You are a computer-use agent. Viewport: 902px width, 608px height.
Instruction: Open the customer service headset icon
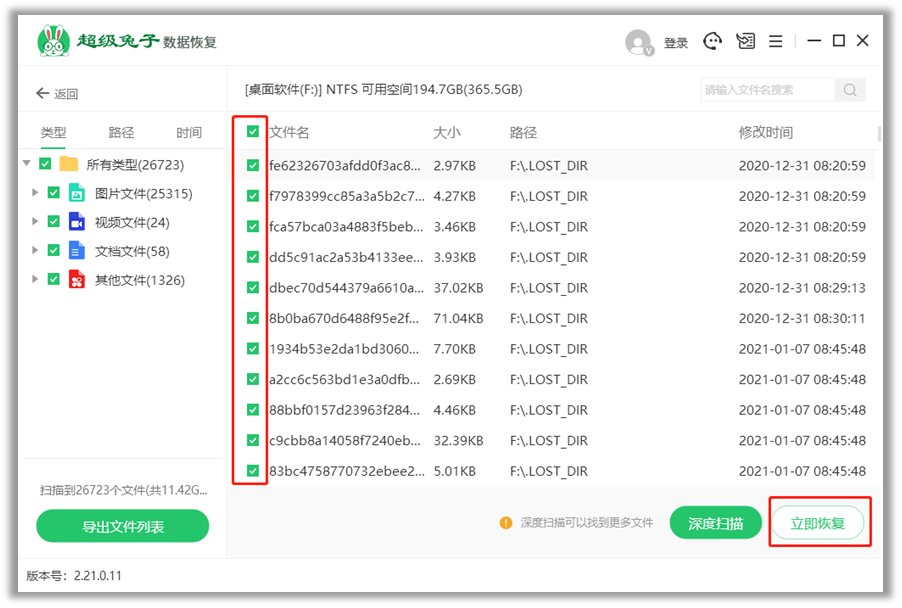tap(712, 41)
